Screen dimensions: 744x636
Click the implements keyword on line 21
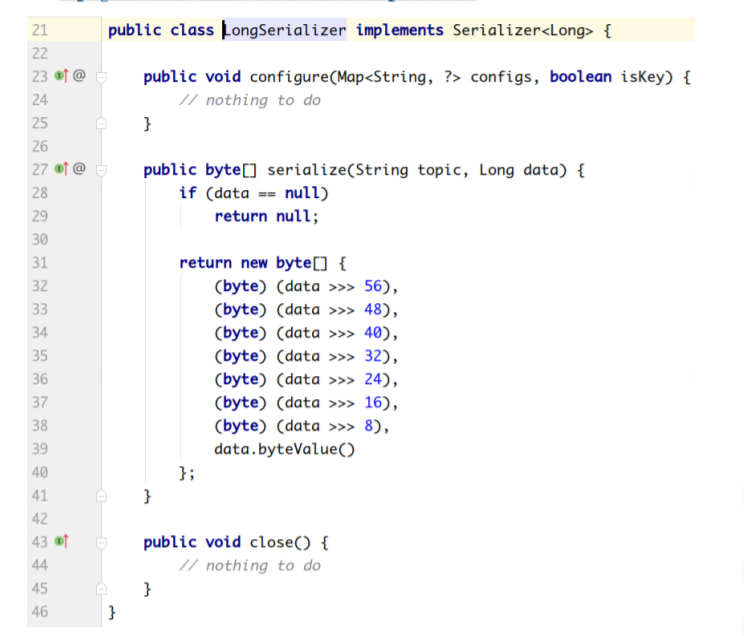pos(400,30)
